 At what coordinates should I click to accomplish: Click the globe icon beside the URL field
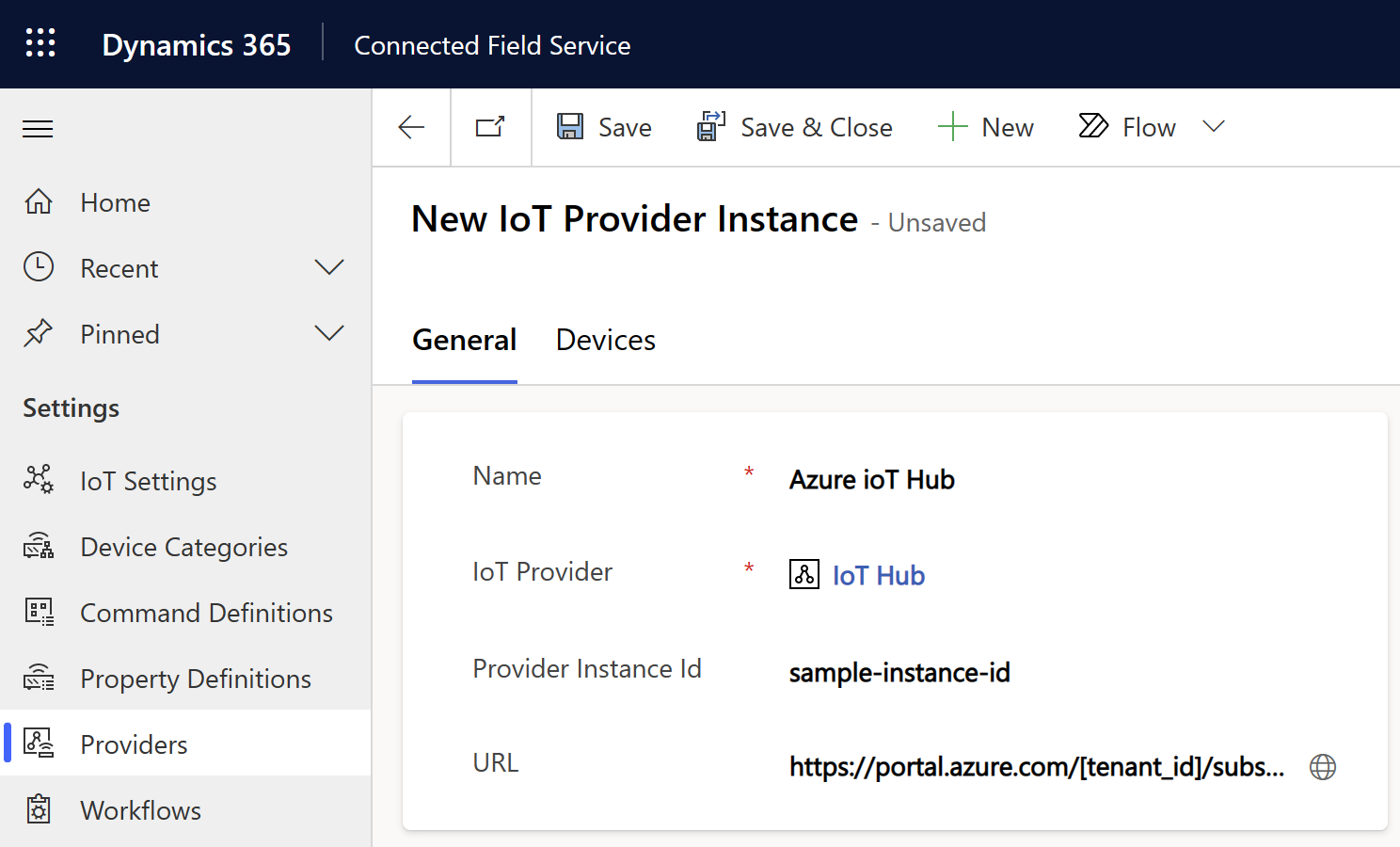[x=1322, y=767]
